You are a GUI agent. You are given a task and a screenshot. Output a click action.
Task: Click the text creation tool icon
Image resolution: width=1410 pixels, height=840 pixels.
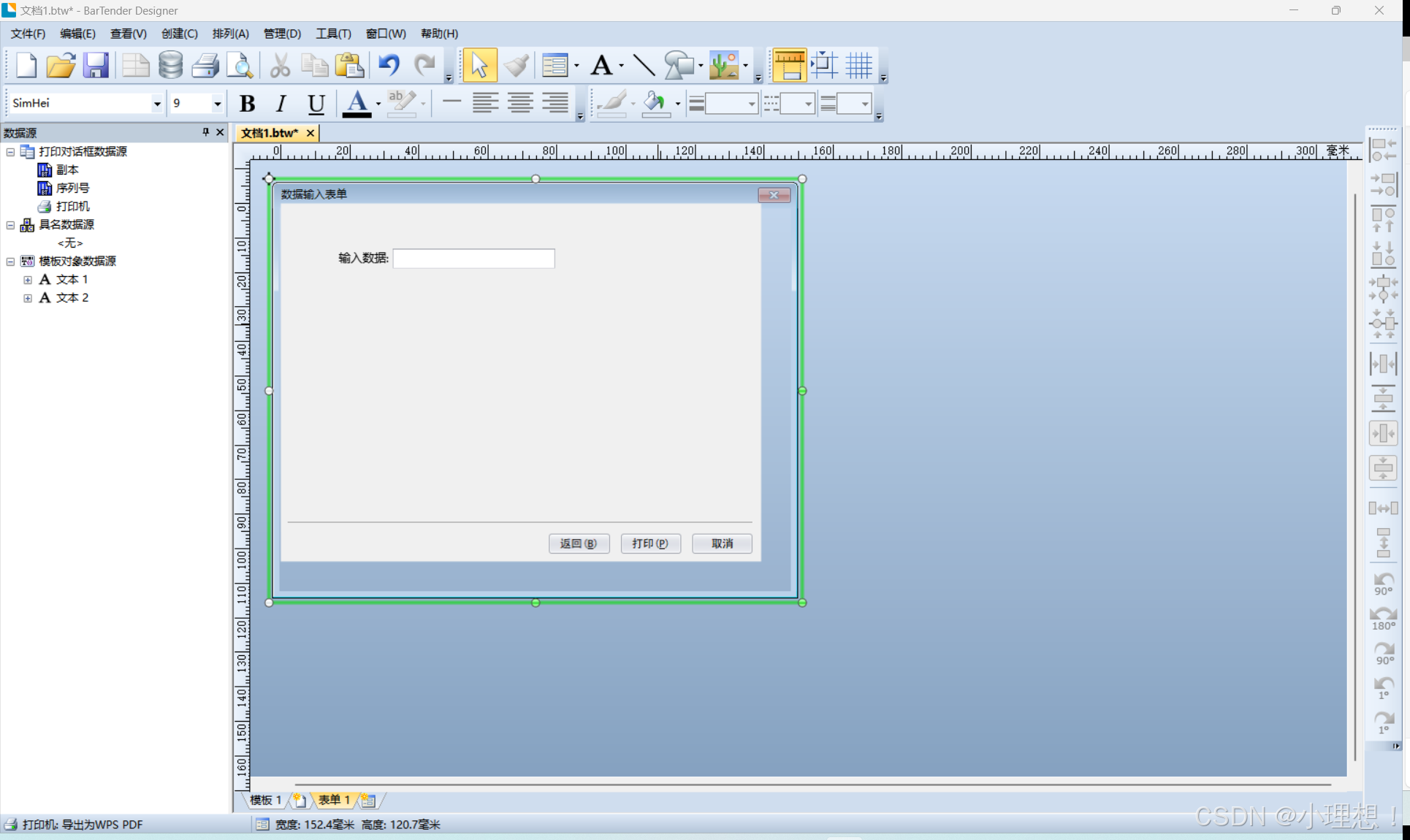[x=601, y=65]
